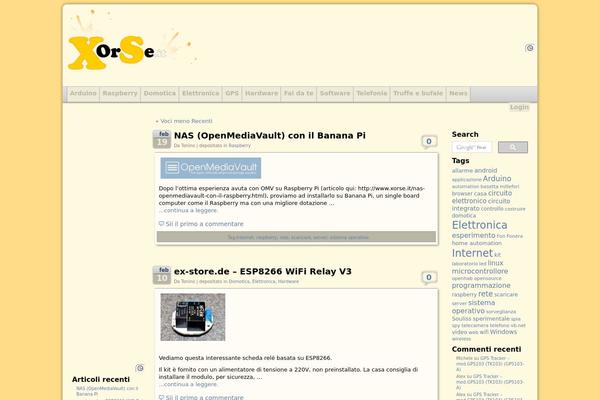The height and width of the screenshot is (400, 600).
Task: Select the Internet tag in tag cloud
Action: pyautogui.click(x=472, y=253)
